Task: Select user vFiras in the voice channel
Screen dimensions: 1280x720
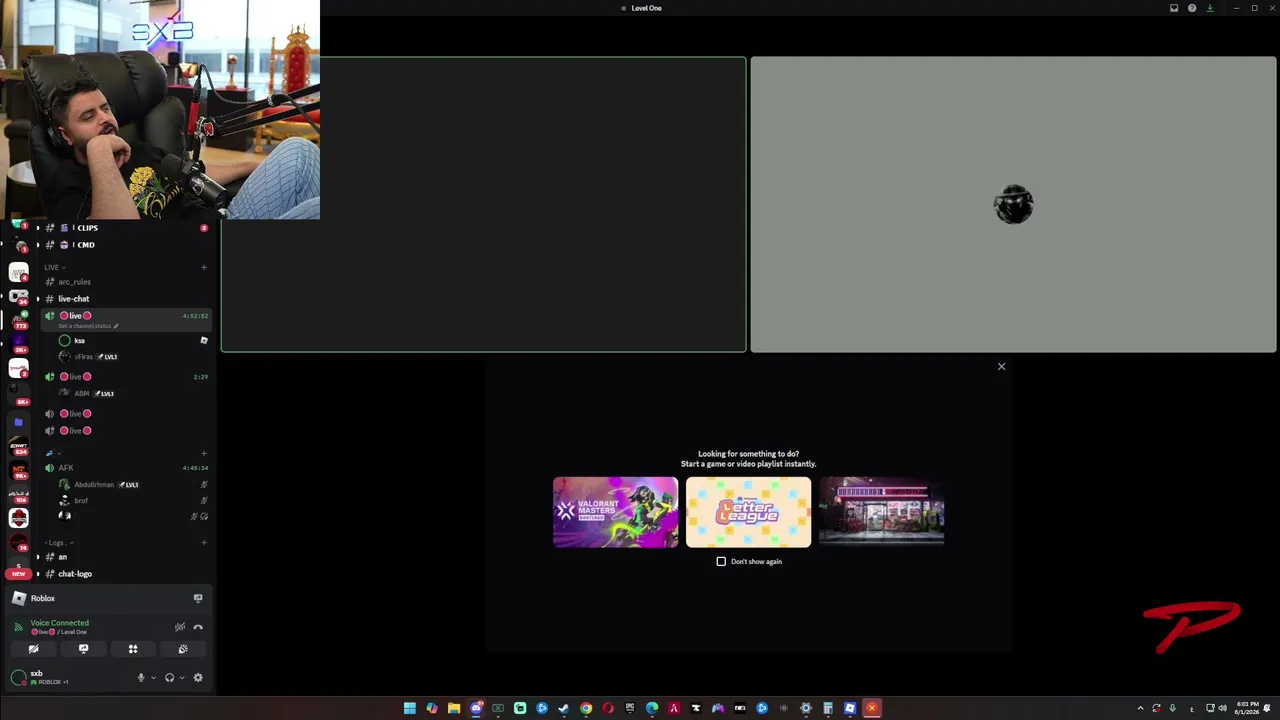Action: point(132,357)
